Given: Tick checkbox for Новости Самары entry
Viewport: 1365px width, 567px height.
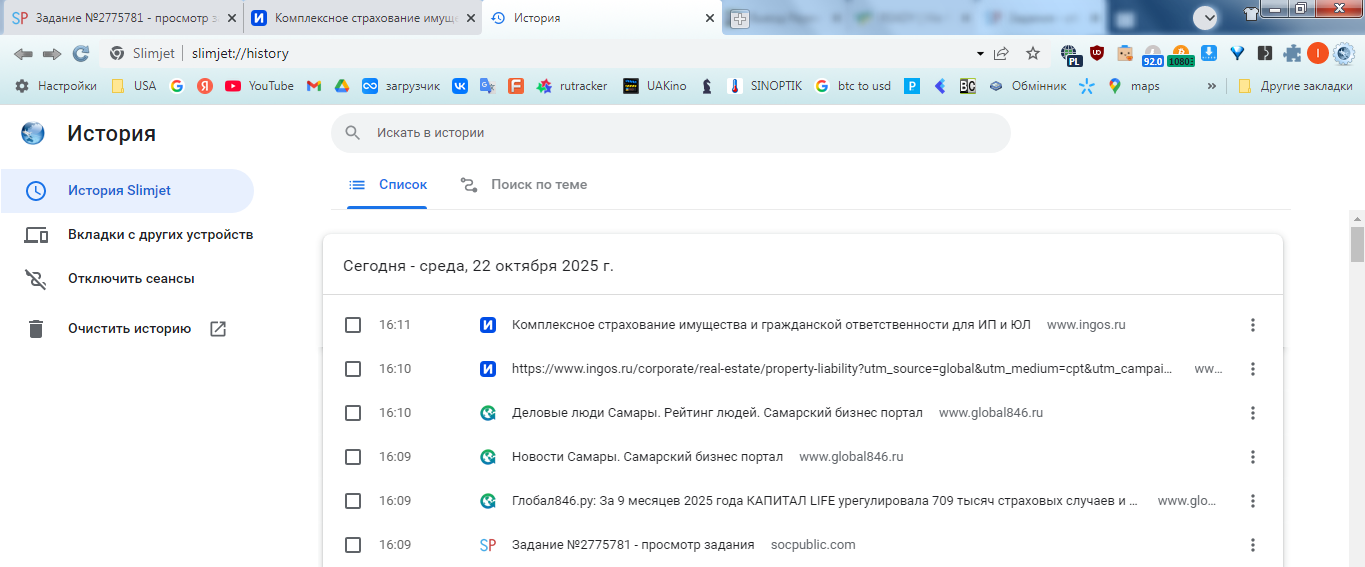Looking at the screenshot, I should (353, 457).
